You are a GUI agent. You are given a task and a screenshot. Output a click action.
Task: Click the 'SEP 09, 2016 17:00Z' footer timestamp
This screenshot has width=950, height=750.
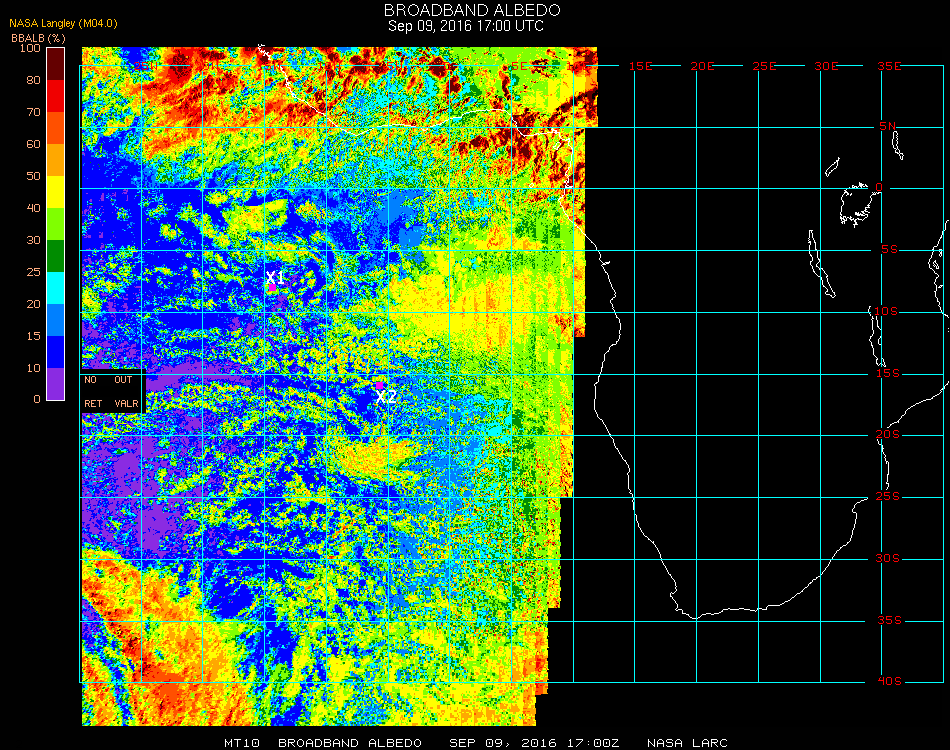click(534, 743)
